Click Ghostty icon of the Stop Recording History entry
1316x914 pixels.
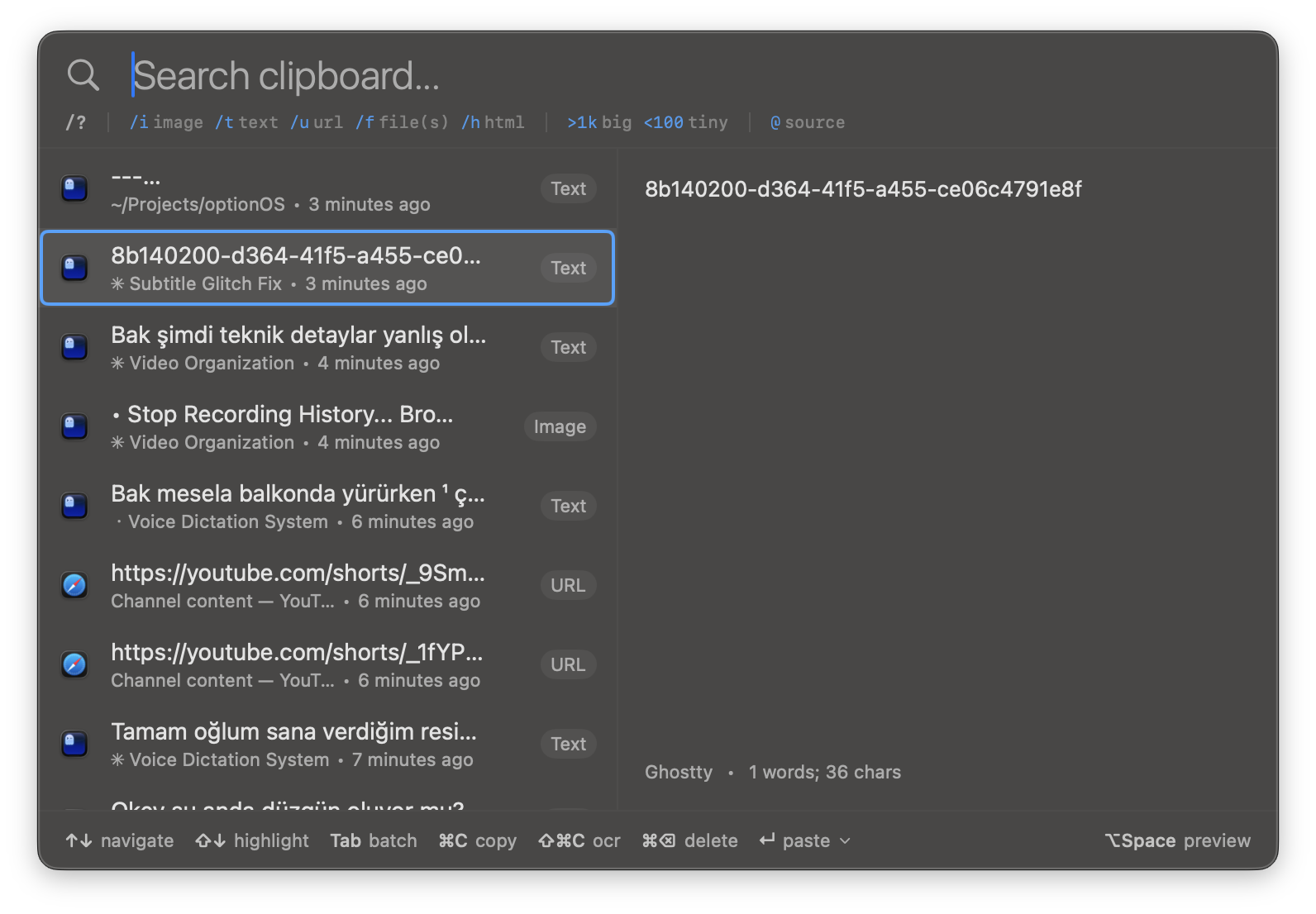pyautogui.click(x=75, y=426)
